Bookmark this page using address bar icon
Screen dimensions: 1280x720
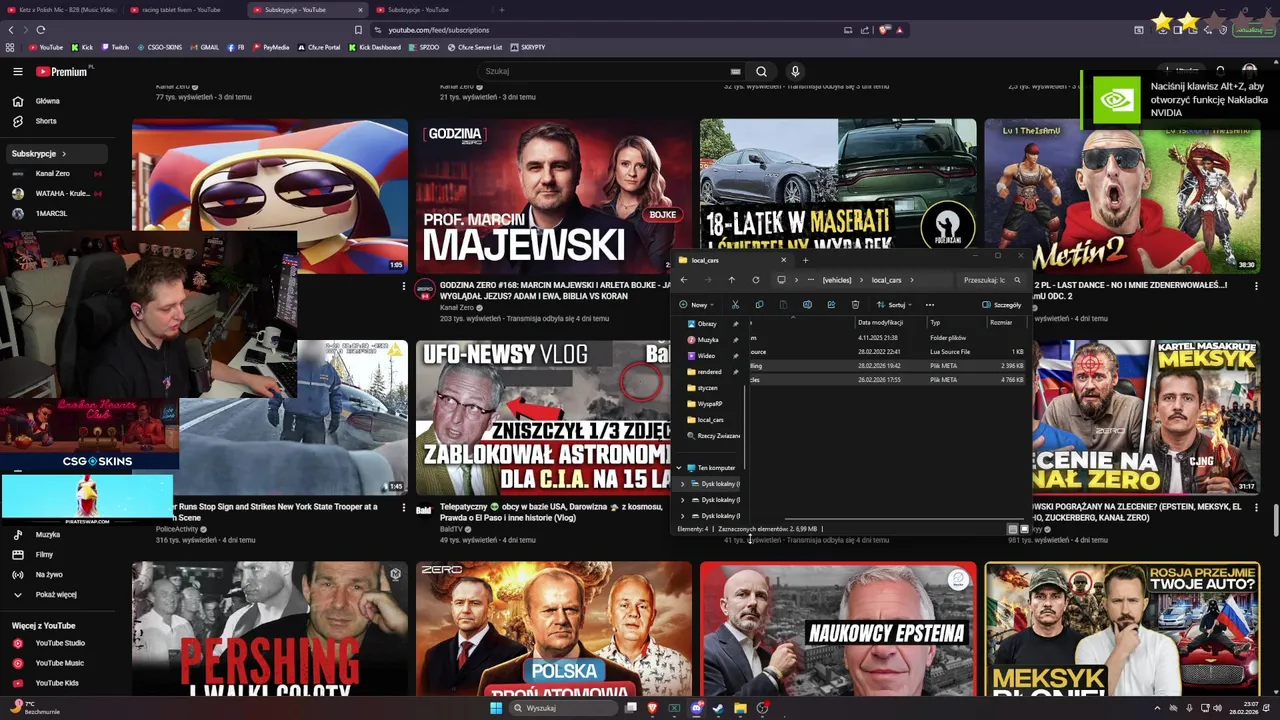tap(358, 30)
